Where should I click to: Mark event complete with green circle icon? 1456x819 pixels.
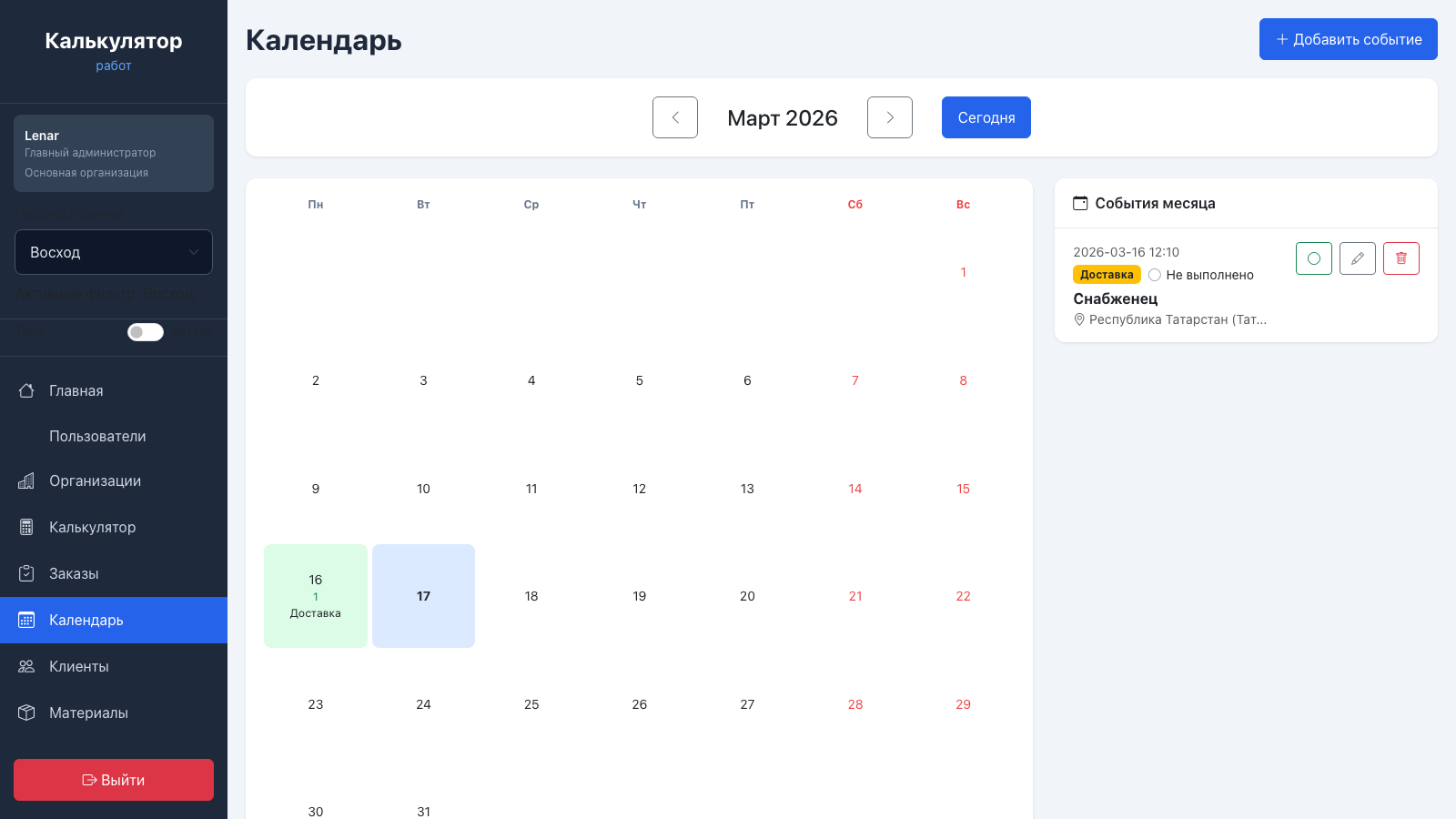tap(1313, 258)
